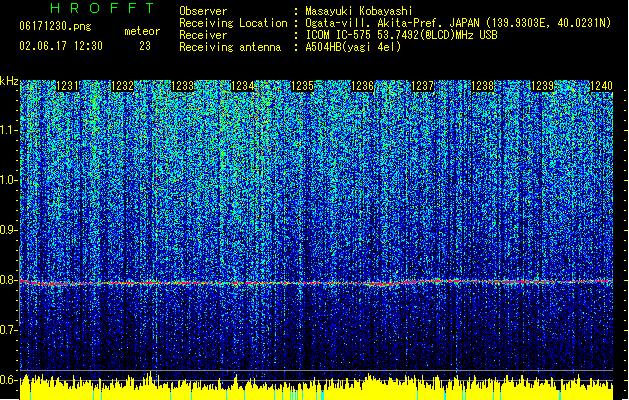The height and width of the screenshot is (400, 629).
Task: Click the meteor label
Action: [142, 31]
